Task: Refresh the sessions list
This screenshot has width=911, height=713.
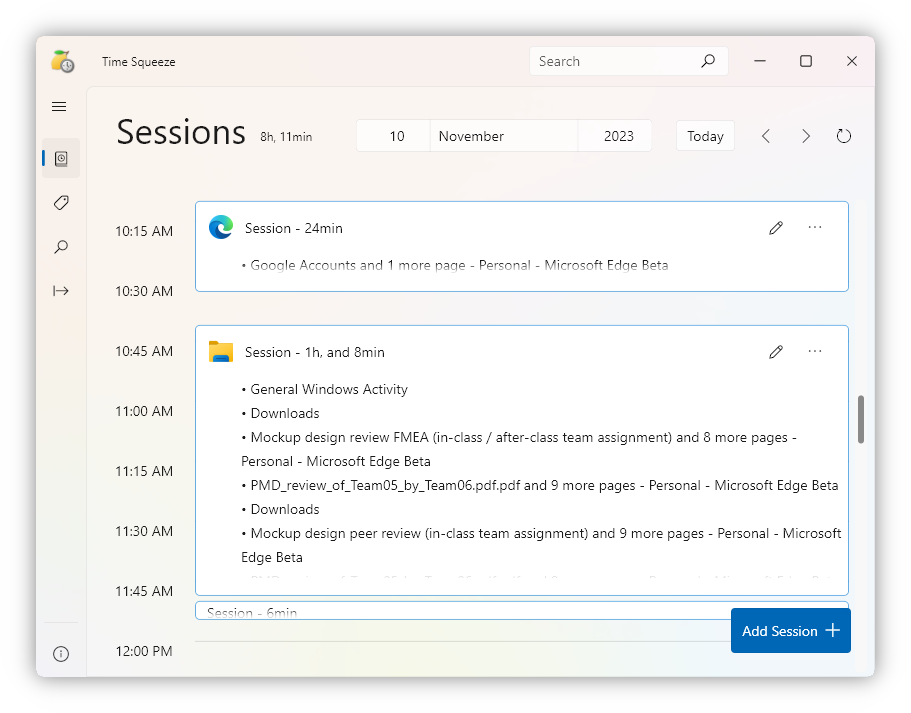Action: click(x=844, y=136)
